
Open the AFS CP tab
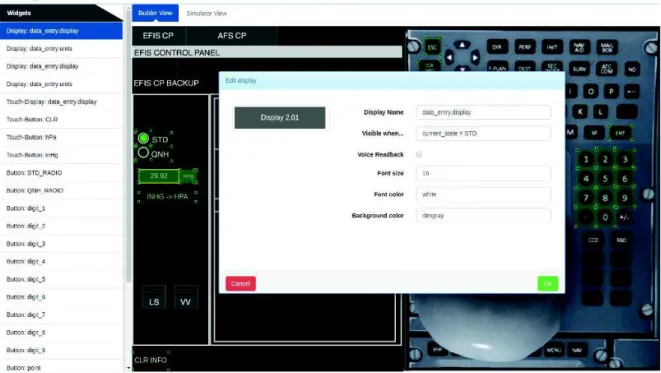coord(232,36)
